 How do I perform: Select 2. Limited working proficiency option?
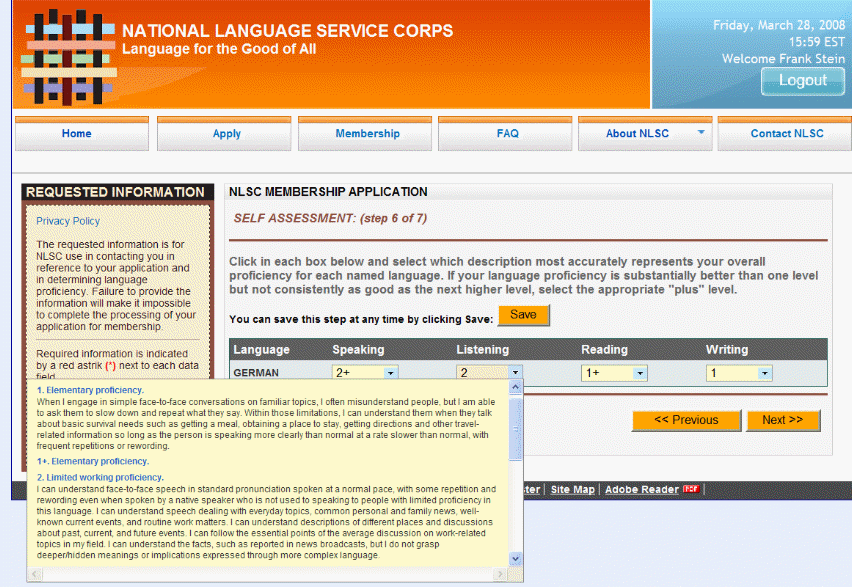click(x=100, y=477)
